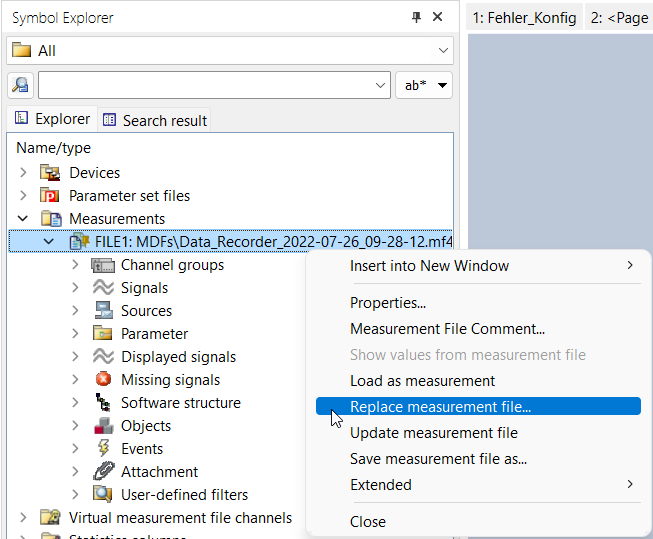Click the Events lightning icon
The height and width of the screenshot is (539, 653).
103,448
